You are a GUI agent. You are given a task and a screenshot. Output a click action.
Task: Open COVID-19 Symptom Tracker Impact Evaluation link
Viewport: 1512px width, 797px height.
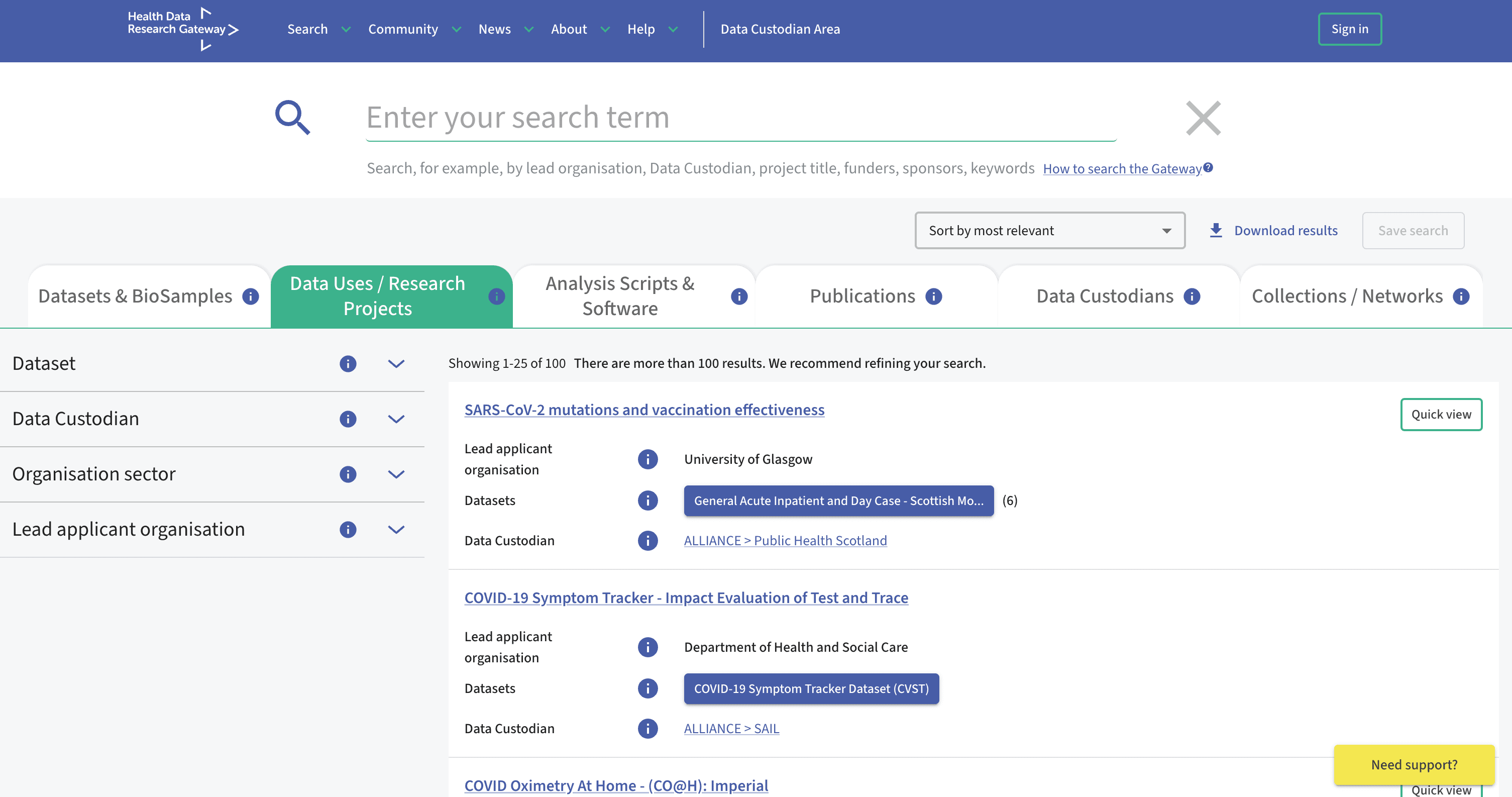(686, 597)
